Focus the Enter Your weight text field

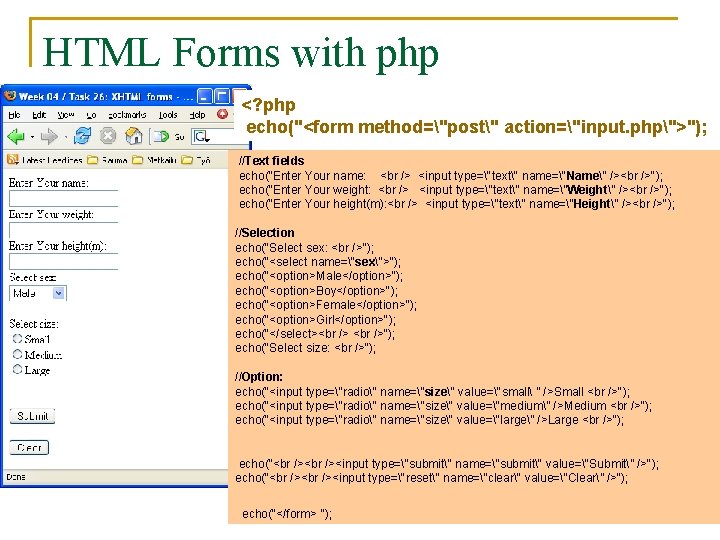[63, 230]
